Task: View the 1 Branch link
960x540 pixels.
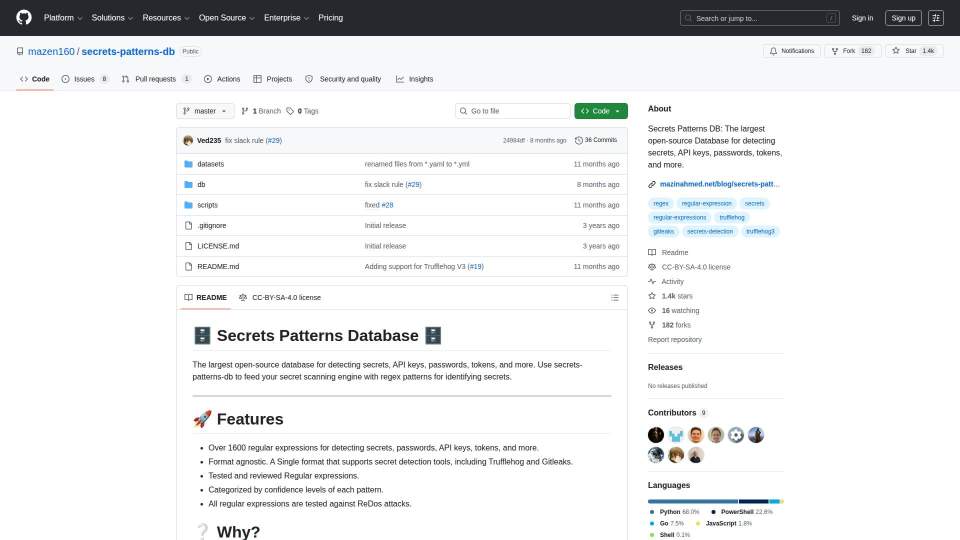Action: coord(261,111)
